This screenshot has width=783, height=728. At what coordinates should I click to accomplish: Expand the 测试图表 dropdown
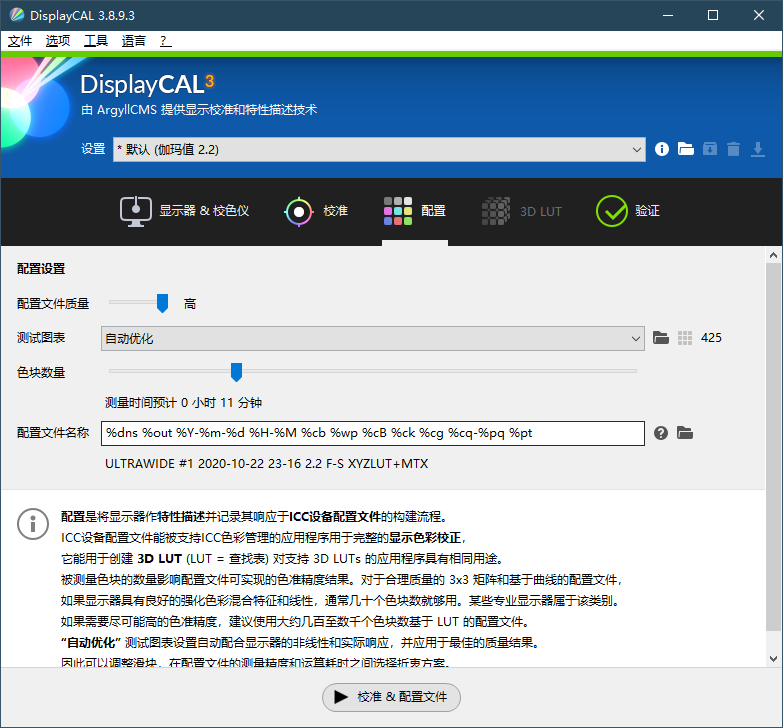(x=373, y=338)
